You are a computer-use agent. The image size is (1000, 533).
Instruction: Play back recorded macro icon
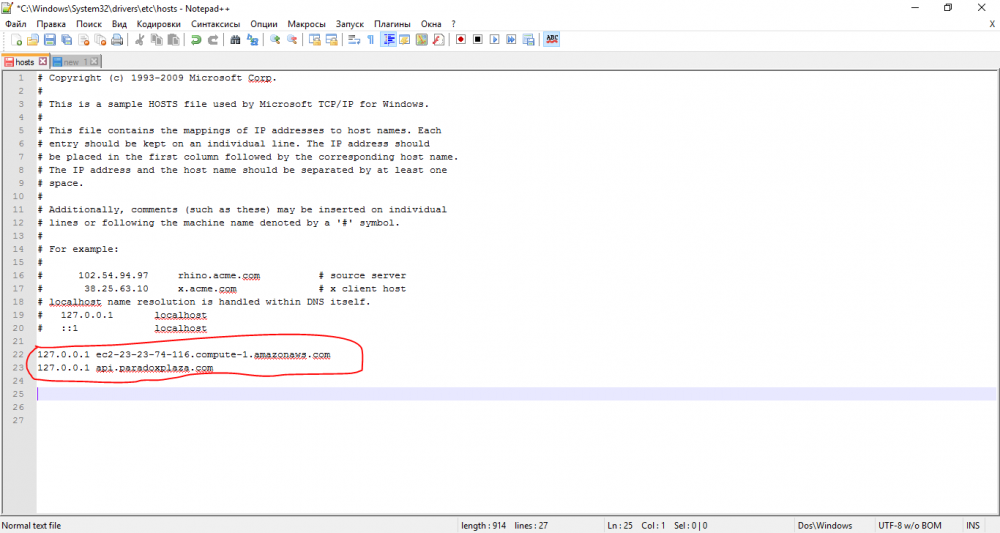[494, 40]
